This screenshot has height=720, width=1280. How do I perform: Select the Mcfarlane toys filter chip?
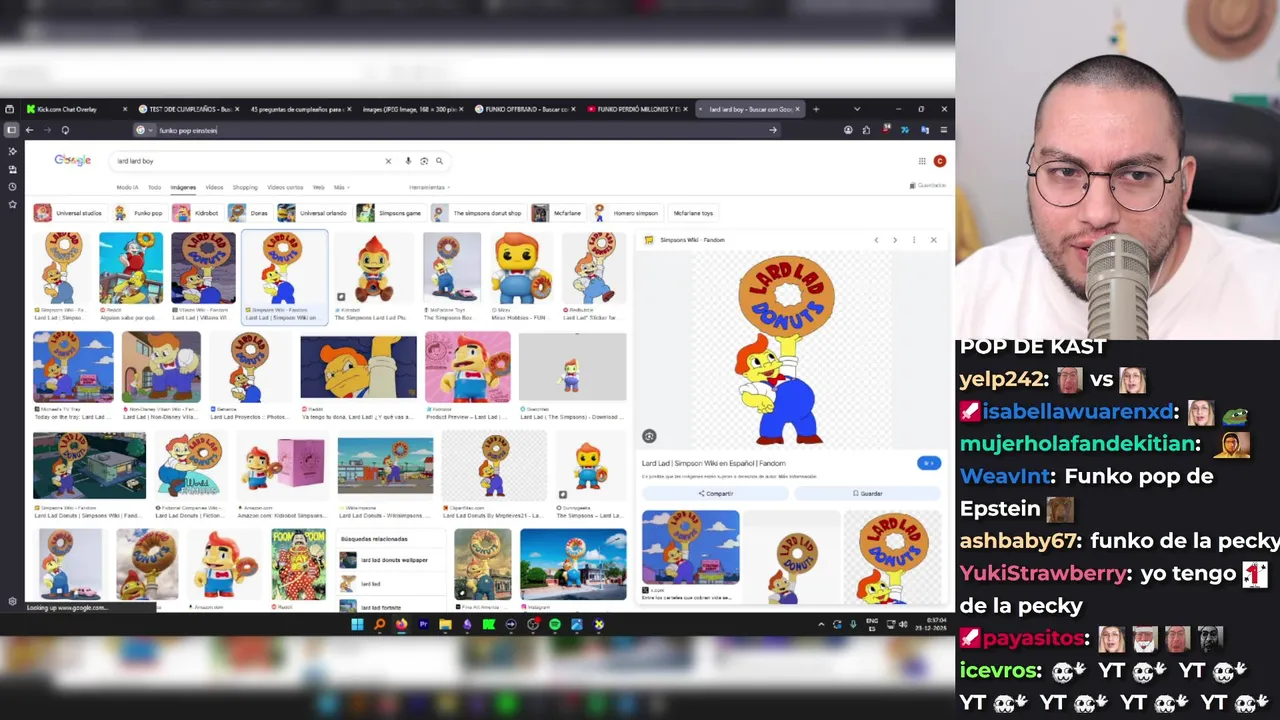pyautogui.click(x=692, y=213)
